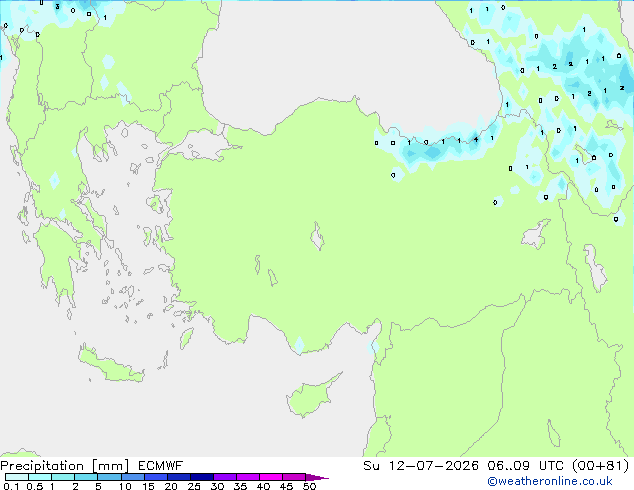Image resolution: width=634 pixels, height=490 pixels.
Task: Click the purple 30 to 35 mm swatch
Action: pyautogui.click(x=225, y=477)
